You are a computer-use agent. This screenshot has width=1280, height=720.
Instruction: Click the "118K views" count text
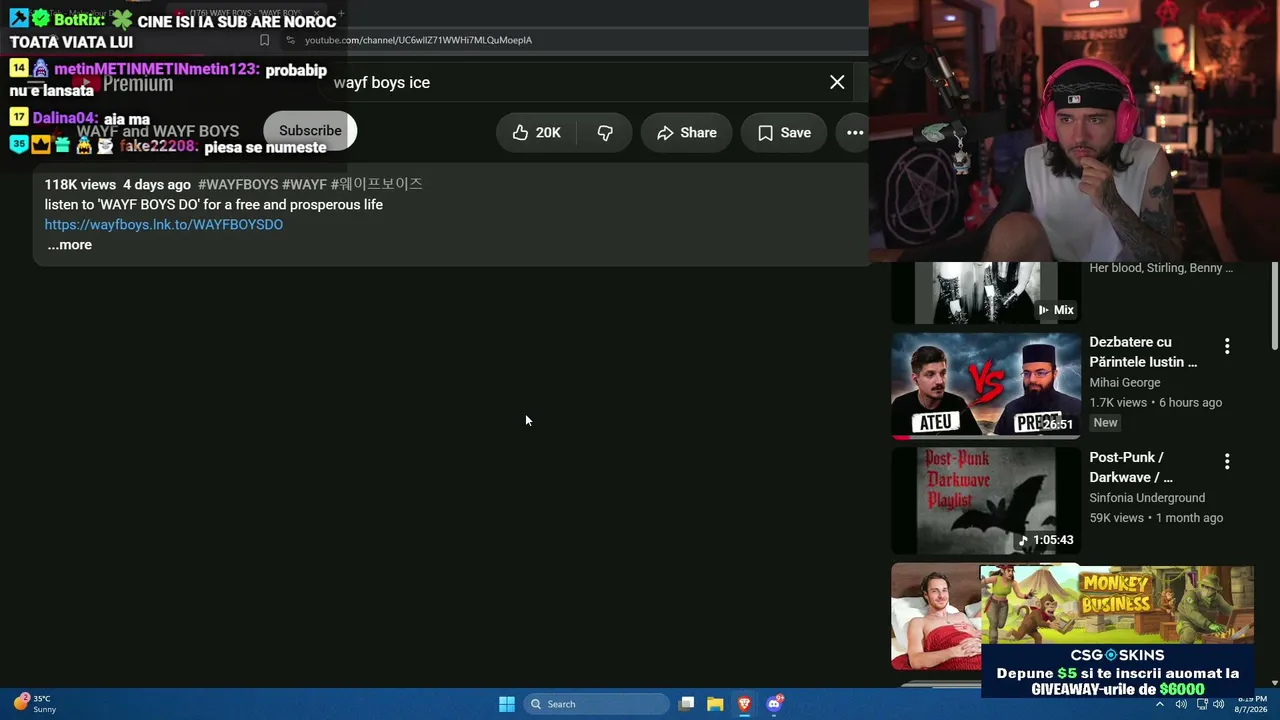coord(80,185)
